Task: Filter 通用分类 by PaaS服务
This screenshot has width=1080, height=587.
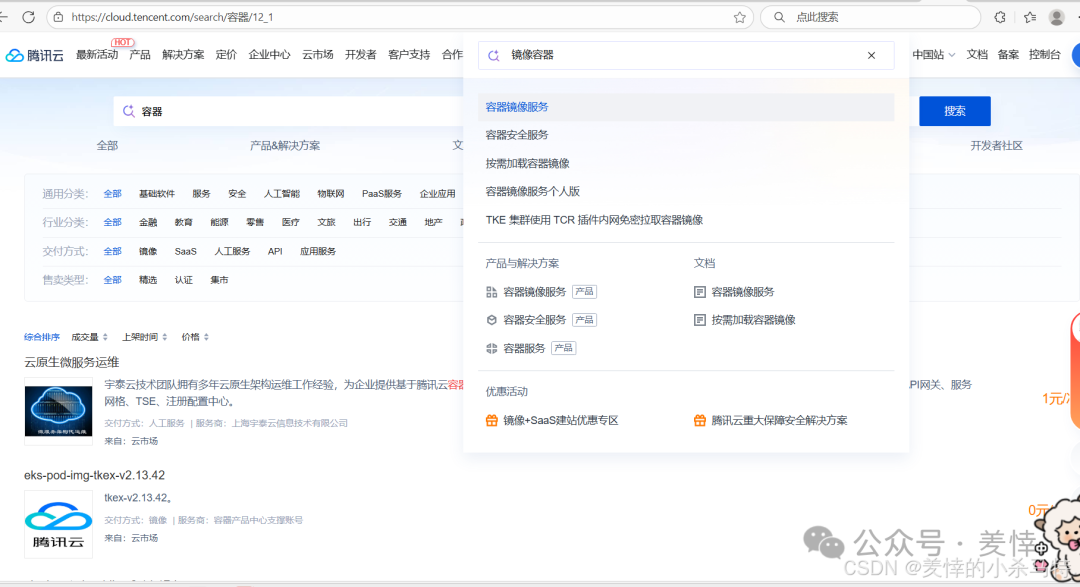Action: point(382,194)
